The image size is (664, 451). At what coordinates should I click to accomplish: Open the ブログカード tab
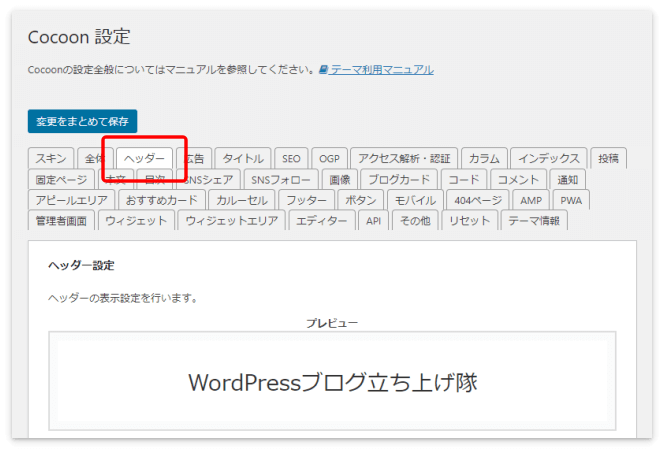point(399,180)
